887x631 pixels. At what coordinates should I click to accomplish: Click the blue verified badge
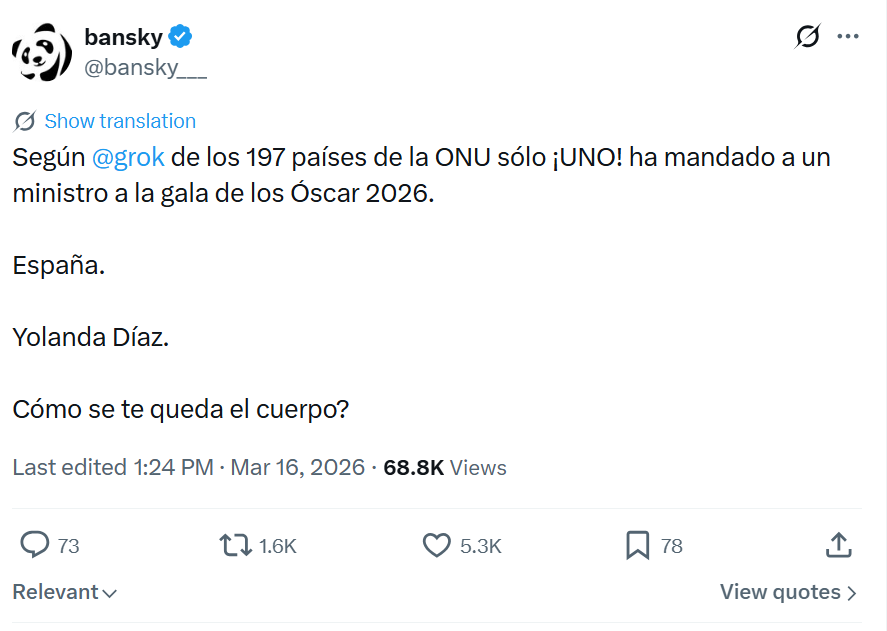pyautogui.click(x=181, y=38)
